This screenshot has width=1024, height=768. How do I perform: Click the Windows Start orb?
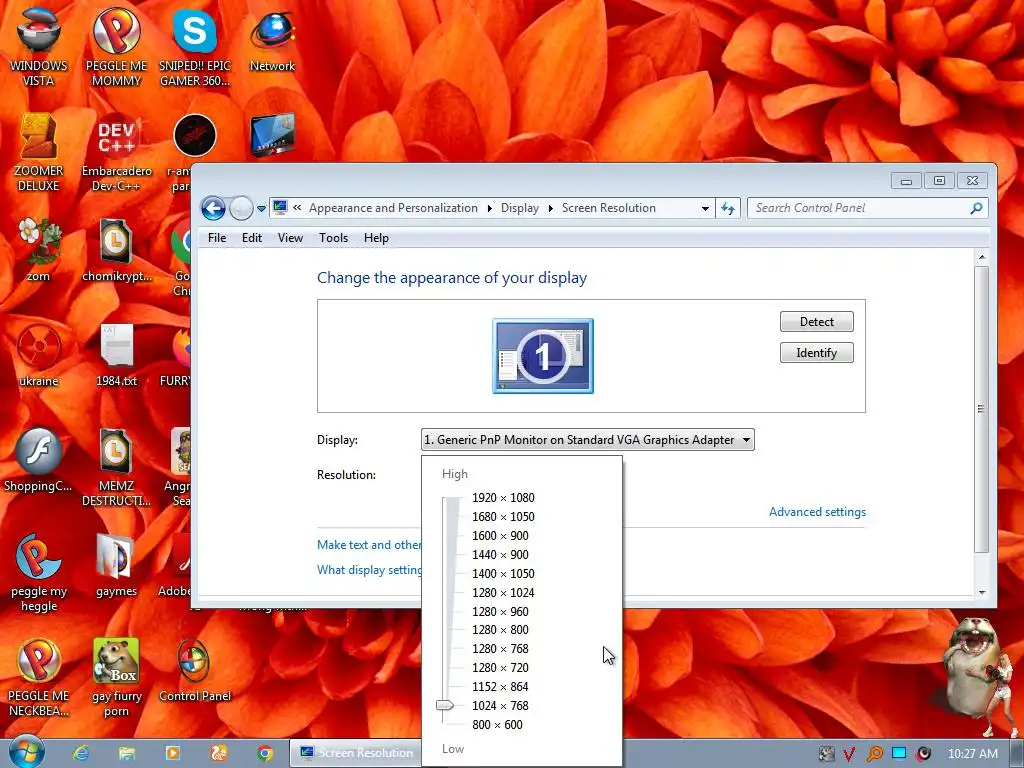[x=27, y=752]
